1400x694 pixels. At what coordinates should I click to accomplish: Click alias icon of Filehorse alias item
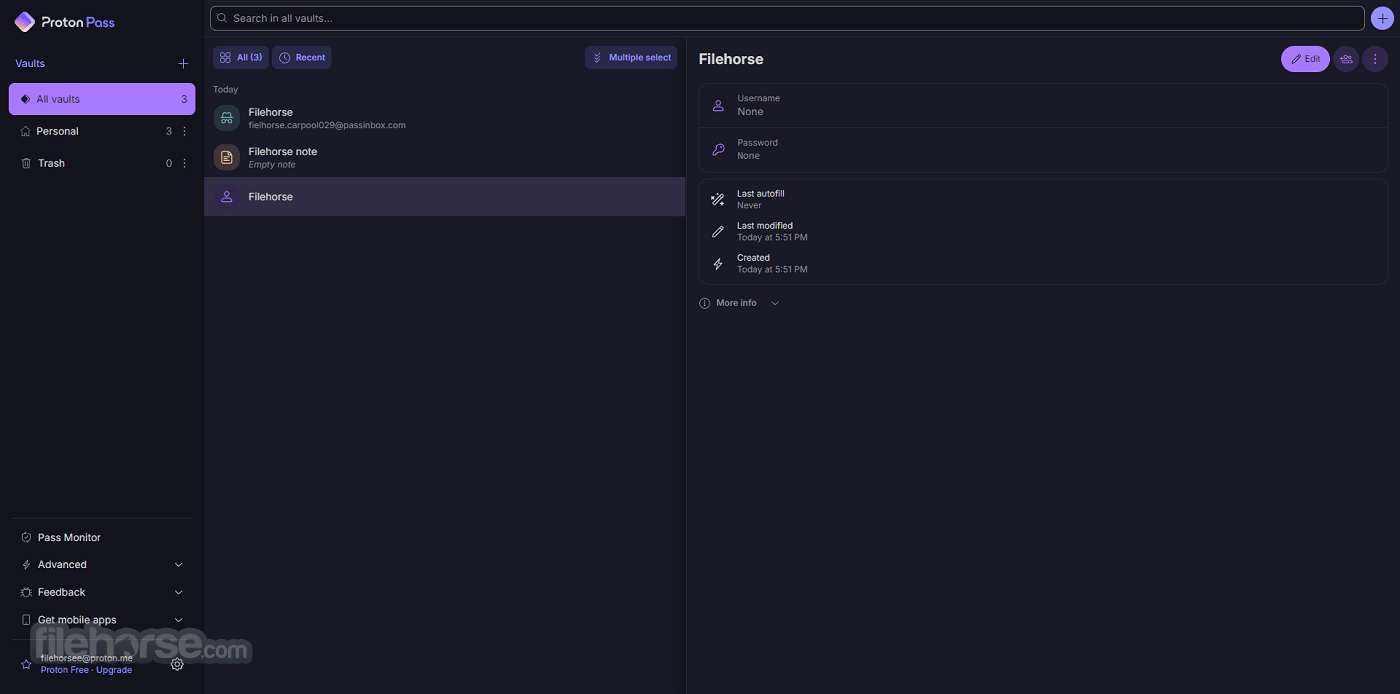coord(227,118)
